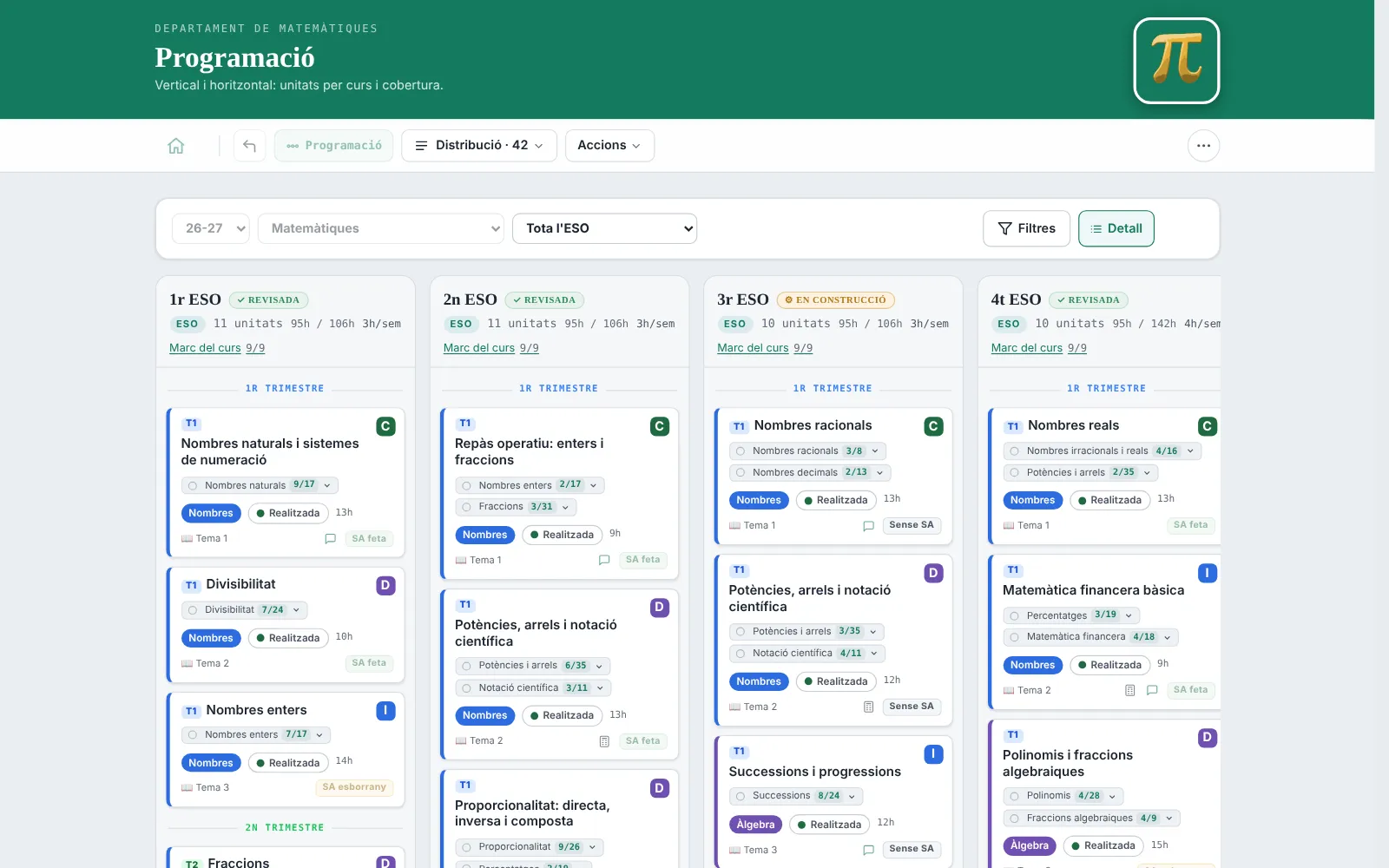Open Marc del curs link in 1r ESO
Screen dimensions: 1389x868
click(205, 348)
